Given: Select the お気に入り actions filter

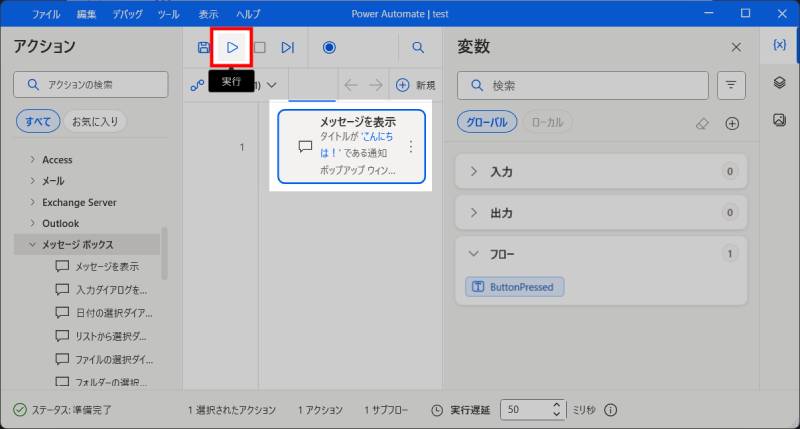Looking at the screenshot, I should 95,121.
